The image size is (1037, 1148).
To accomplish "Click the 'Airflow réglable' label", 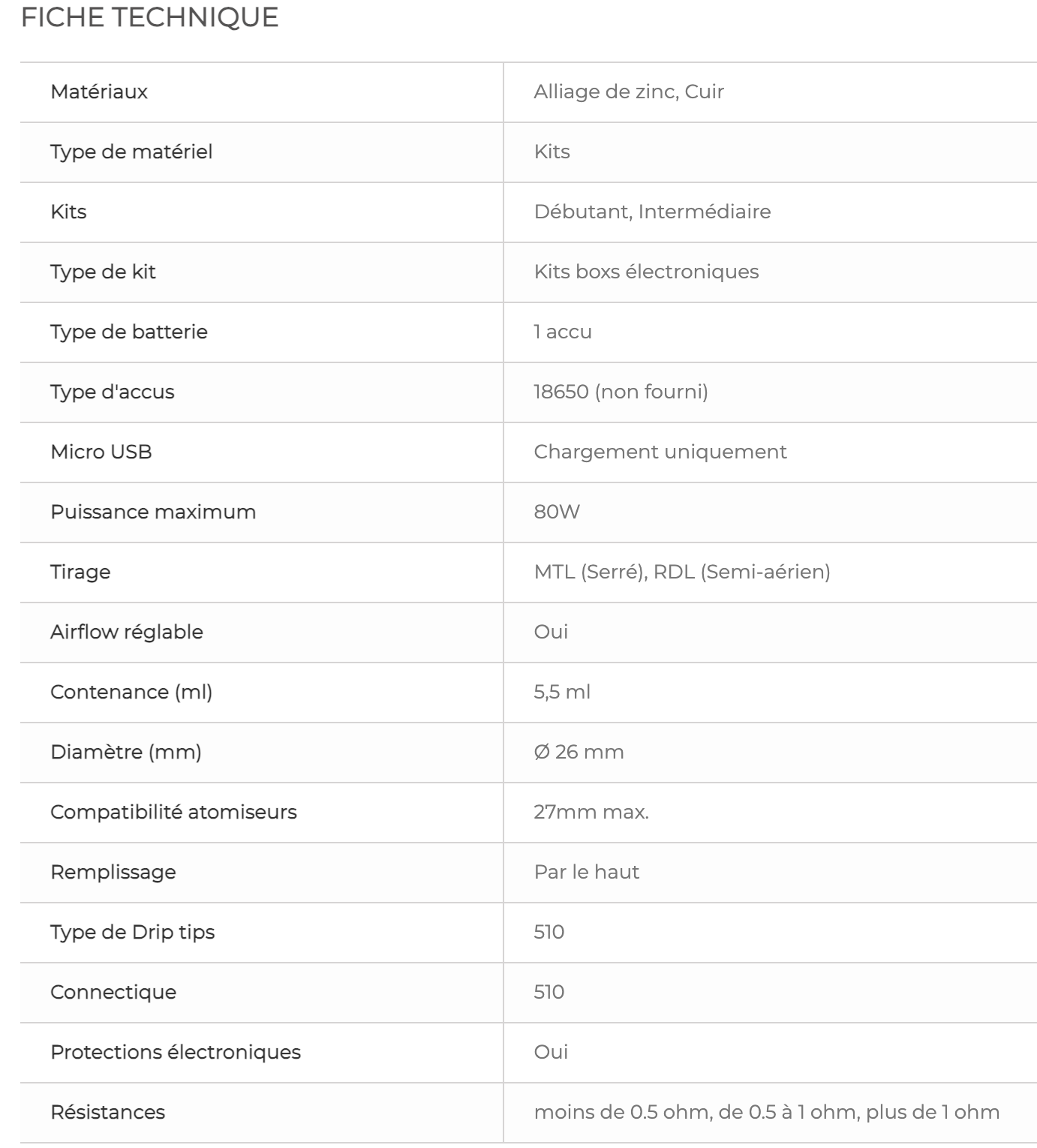I will click(127, 632).
